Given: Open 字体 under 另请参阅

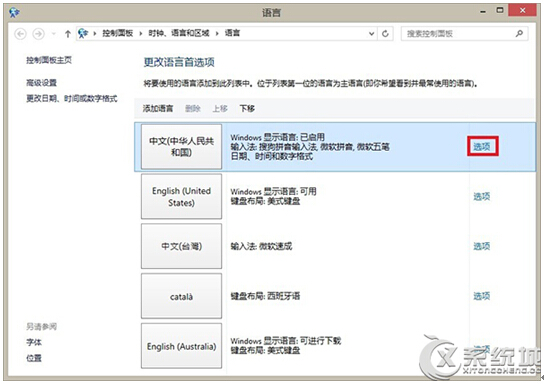Looking at the screenshot, I should pos(34,342).
